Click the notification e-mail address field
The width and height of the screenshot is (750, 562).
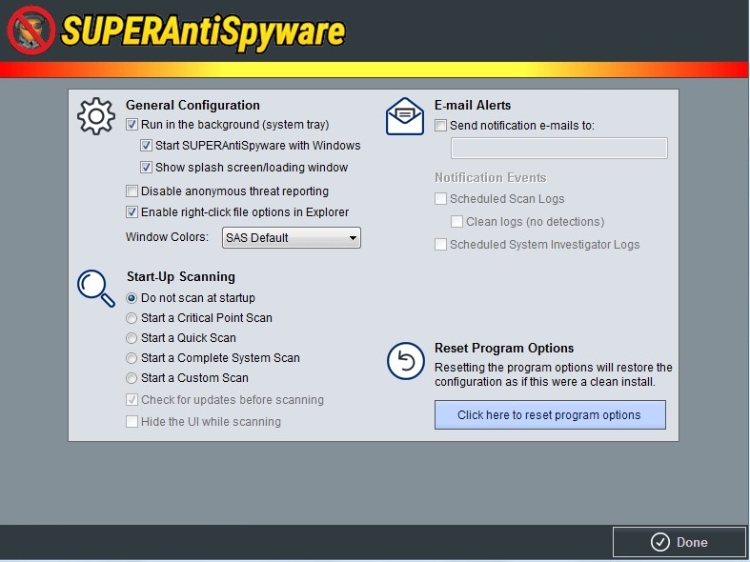pos(559,148)
